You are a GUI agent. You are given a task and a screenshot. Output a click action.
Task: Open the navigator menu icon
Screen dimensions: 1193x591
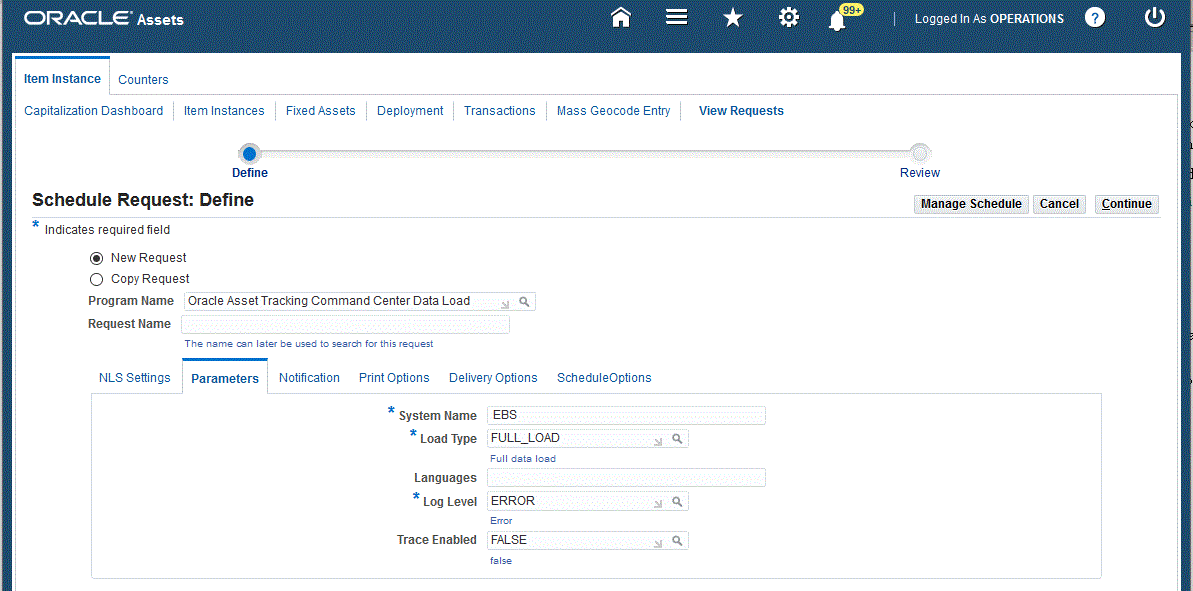676,17
